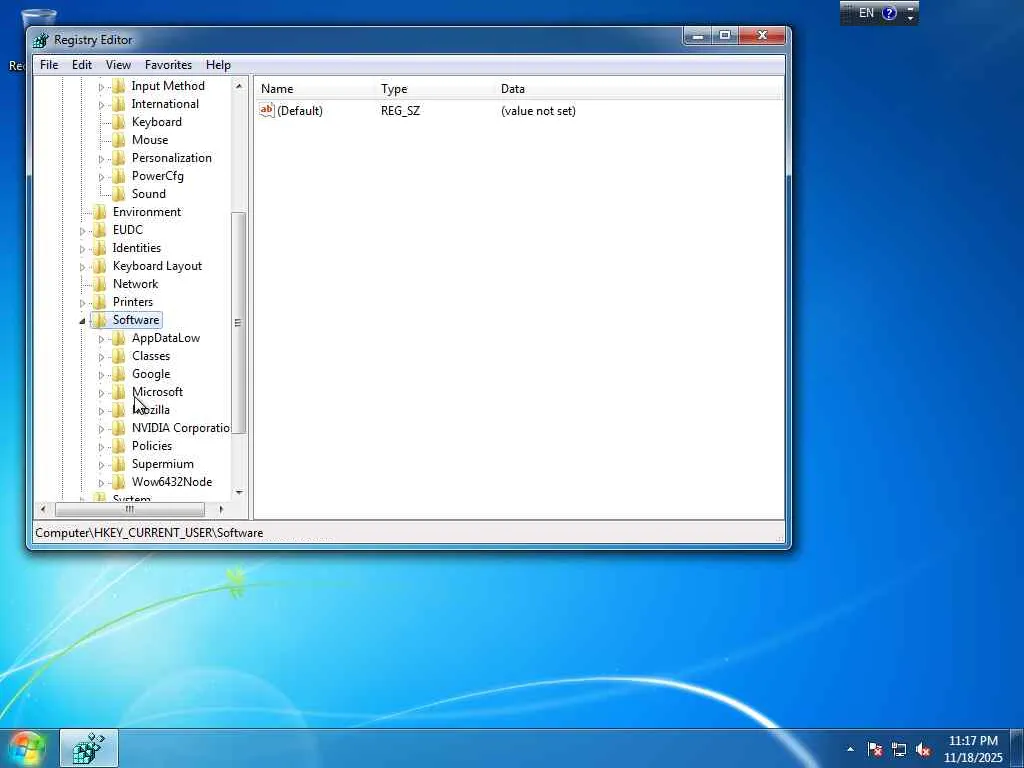This screenshot has width=1024, height=768.
Task: Expand the Input Method key
Action: pos(101,87)
